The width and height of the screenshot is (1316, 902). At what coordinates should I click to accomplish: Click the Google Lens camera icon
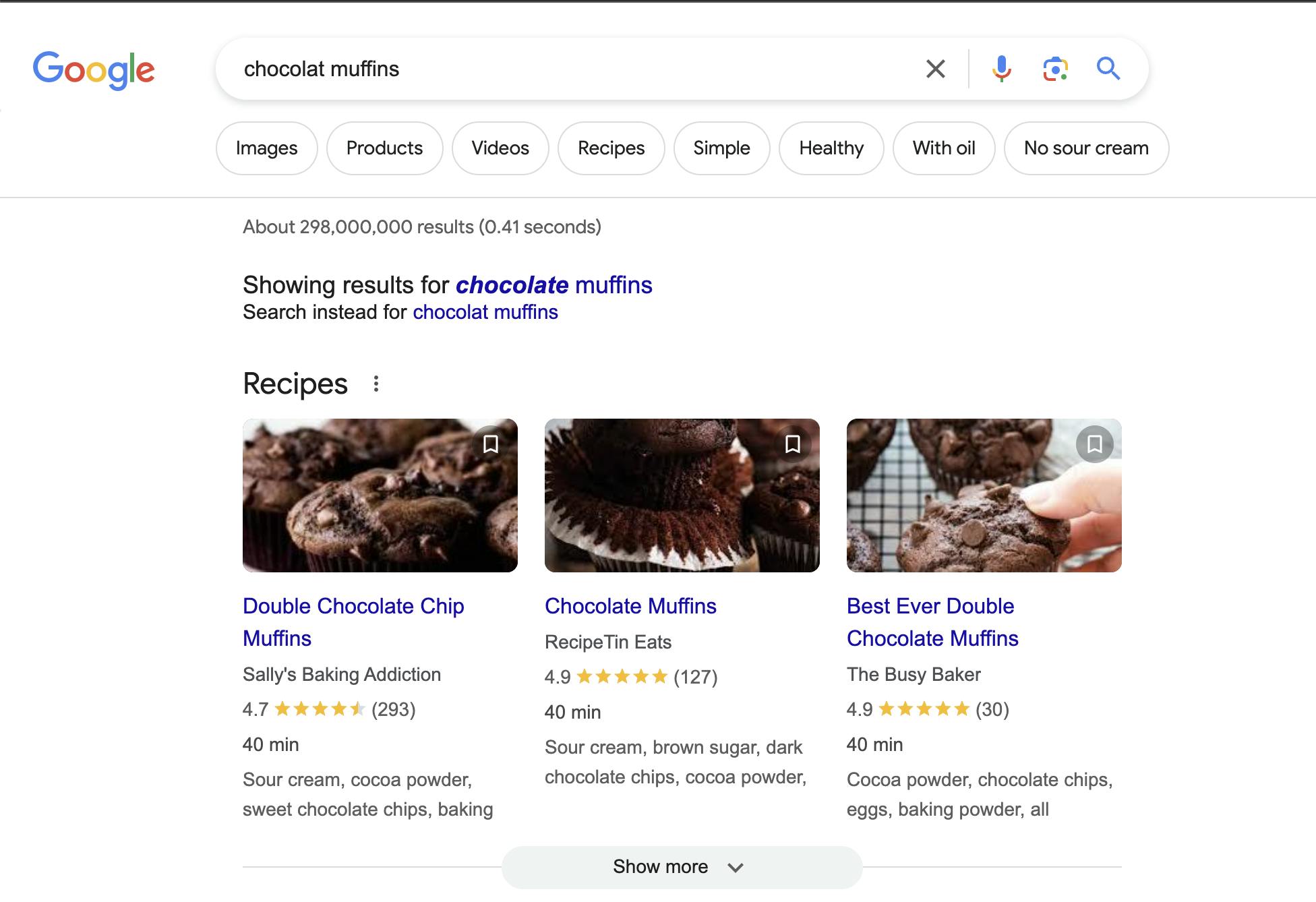click(1056, 68)
